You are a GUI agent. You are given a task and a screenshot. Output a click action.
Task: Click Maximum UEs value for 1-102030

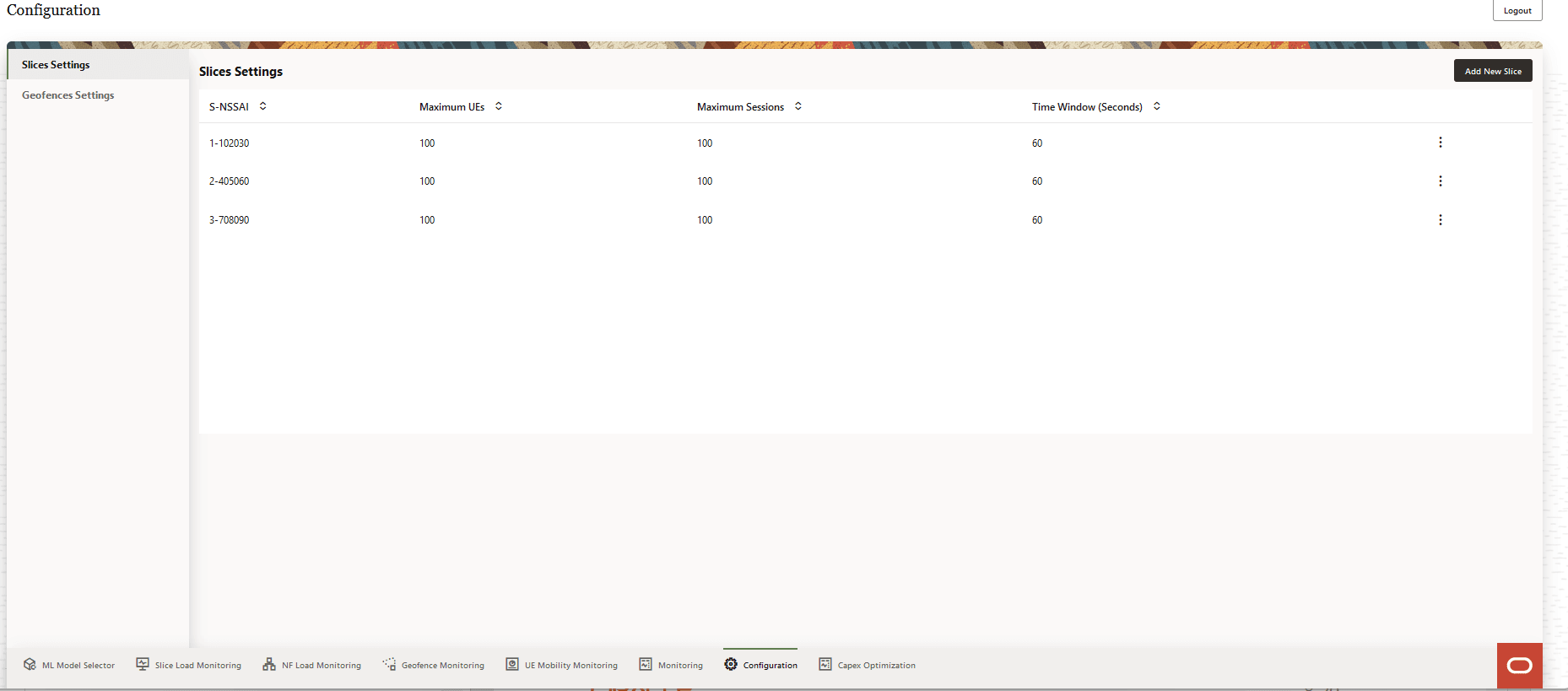point(427,143)
